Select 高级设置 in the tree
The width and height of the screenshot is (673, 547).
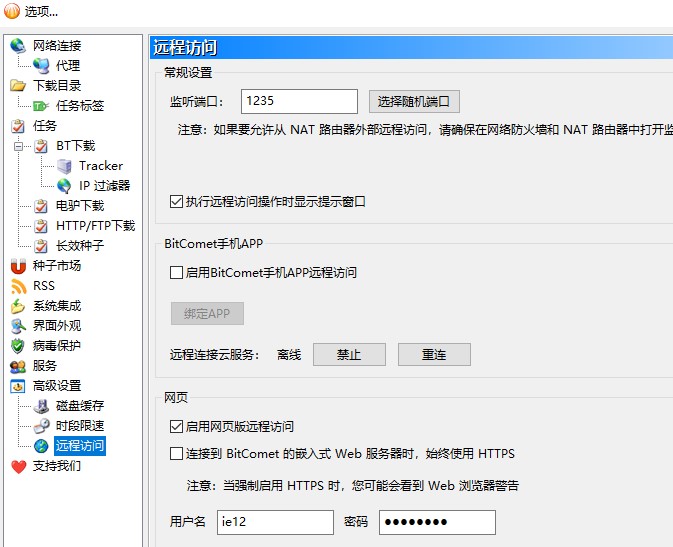coord(57,386)
